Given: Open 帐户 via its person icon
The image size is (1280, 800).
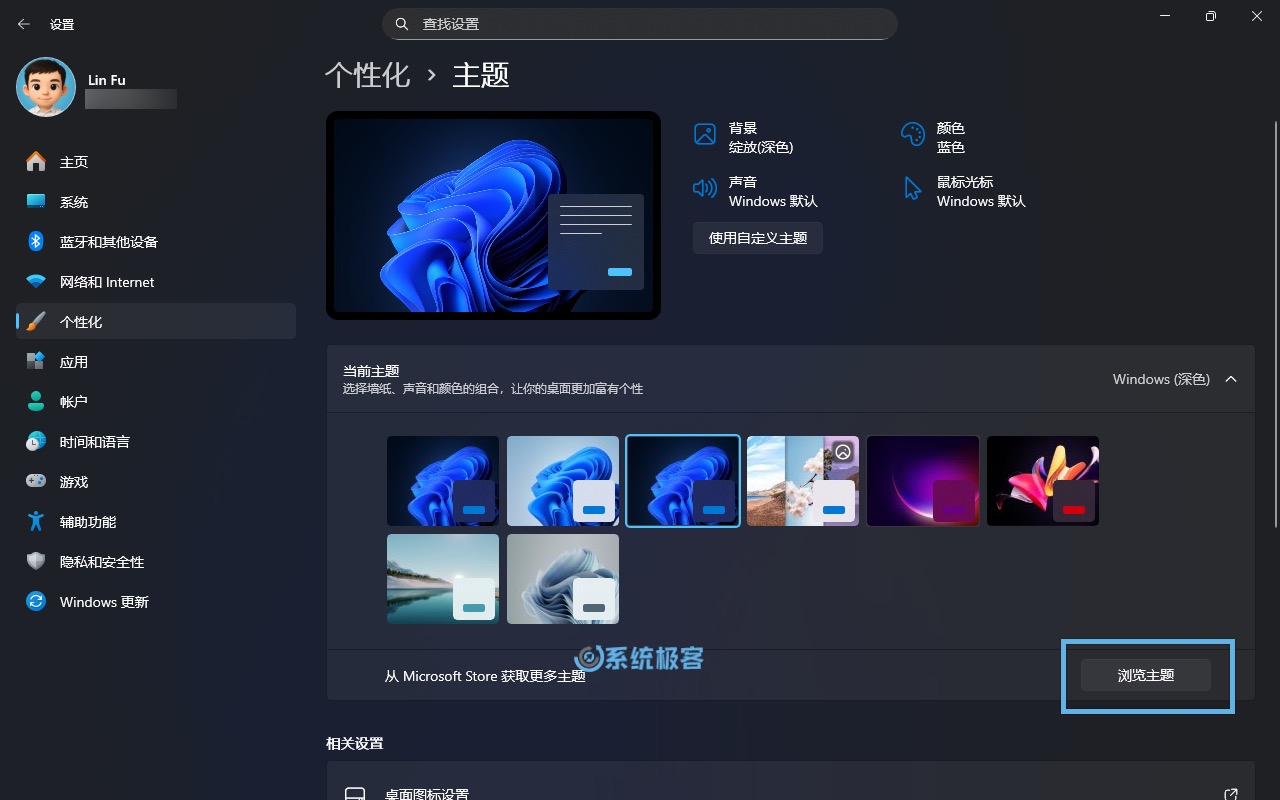Looking at the screenshot, I should (x=35, y=401).
